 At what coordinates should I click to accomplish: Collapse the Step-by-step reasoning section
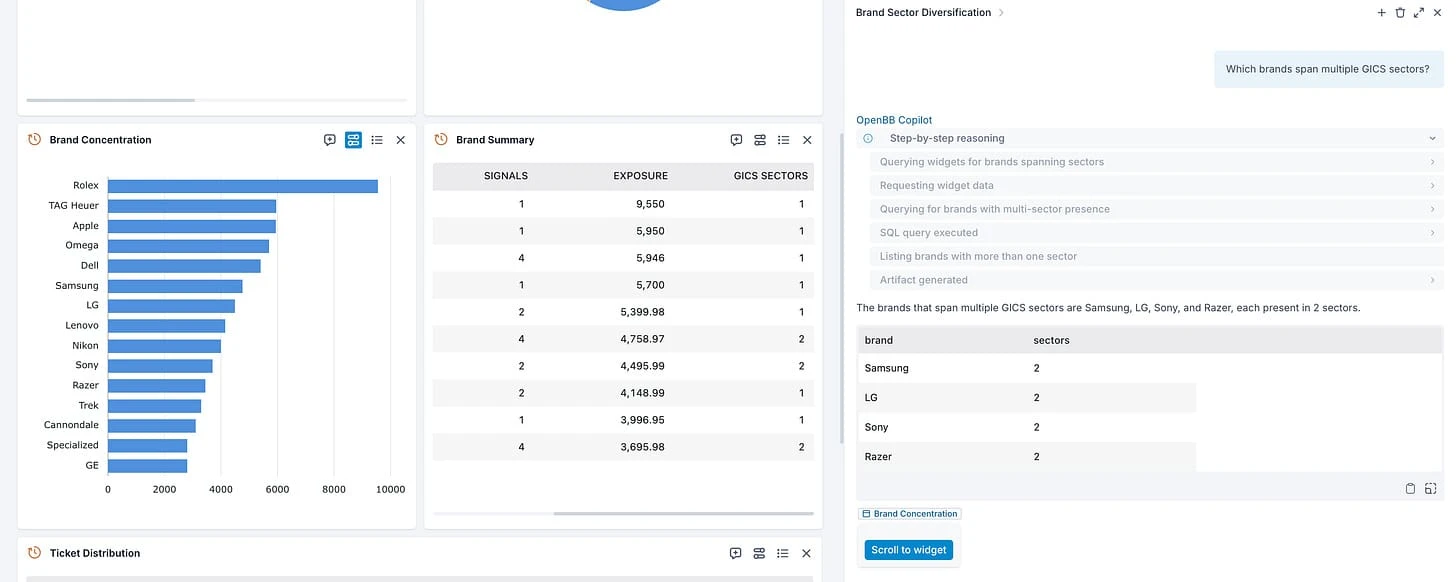tap(1434, 137)
